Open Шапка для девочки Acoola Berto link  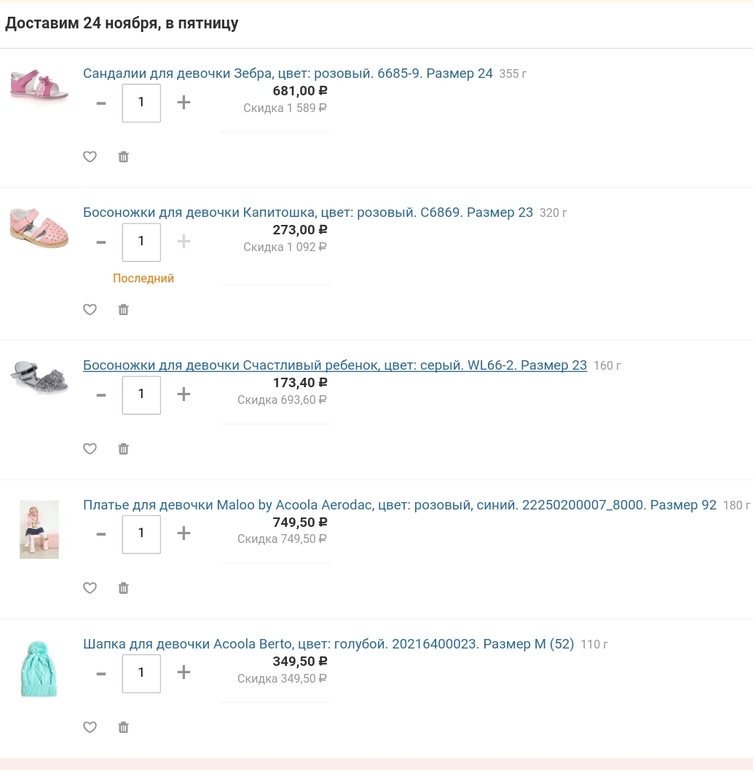pos(328,644)
